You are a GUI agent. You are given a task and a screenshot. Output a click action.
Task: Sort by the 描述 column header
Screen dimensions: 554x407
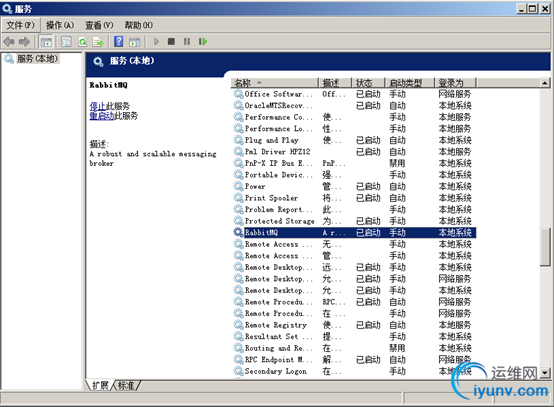pos(335,83)
